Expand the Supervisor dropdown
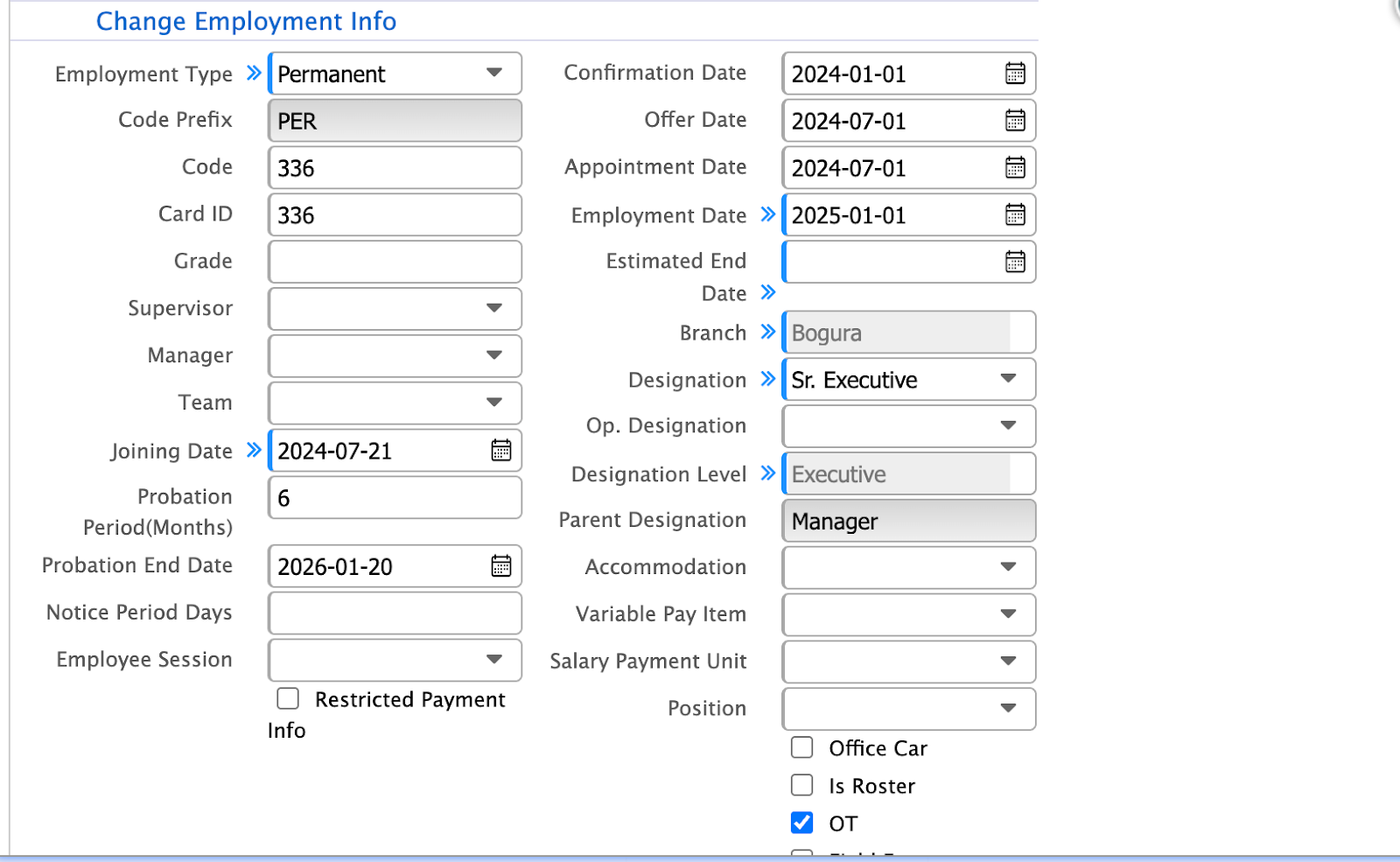1400x862 pixels. [x=494, y=308]
